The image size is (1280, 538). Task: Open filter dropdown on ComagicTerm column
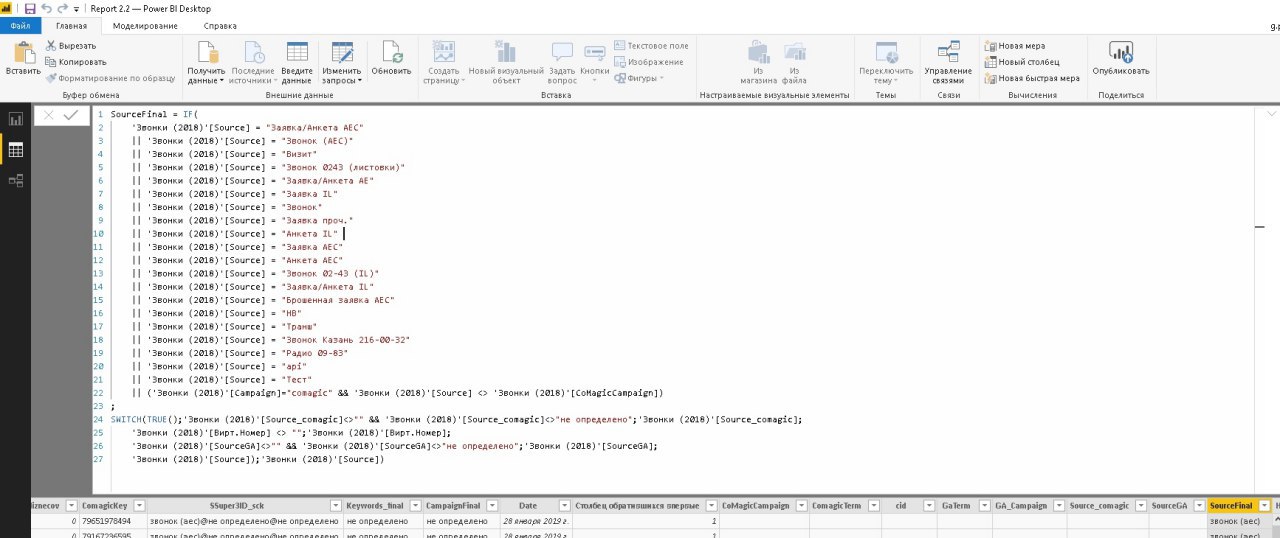pyautogui.click(x=872, y=506)
